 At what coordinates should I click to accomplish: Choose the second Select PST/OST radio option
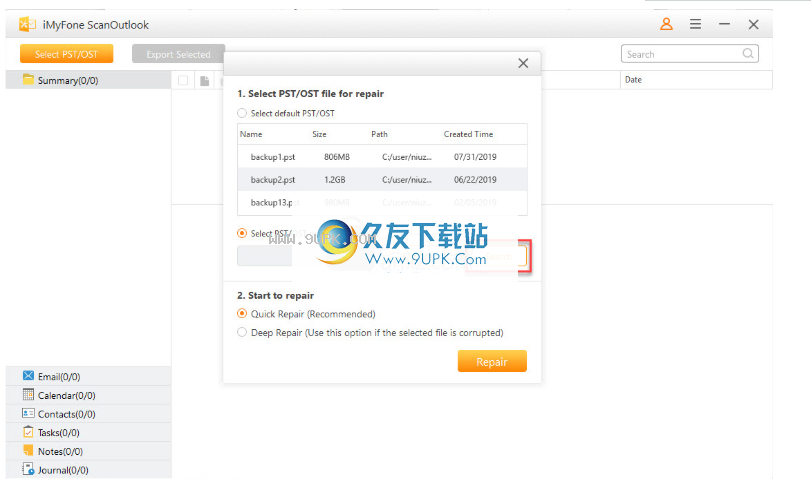click(242, 233)
